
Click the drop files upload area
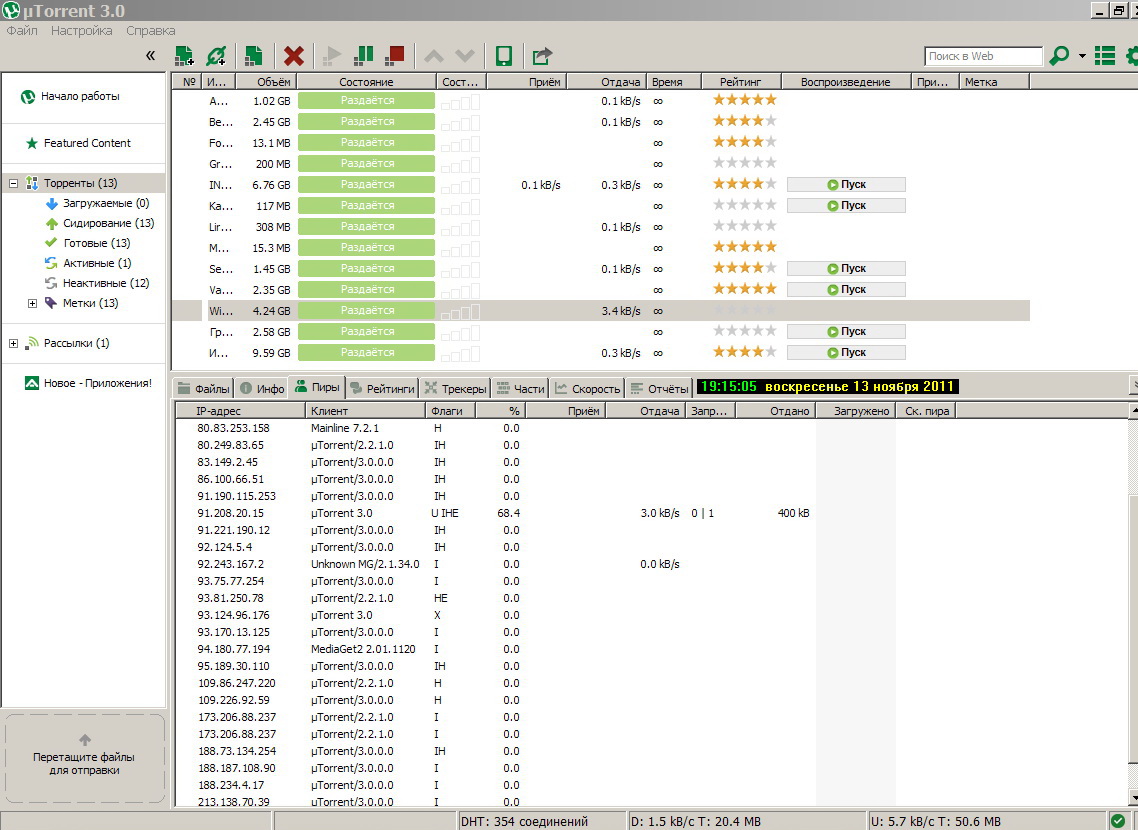point(84,758)
